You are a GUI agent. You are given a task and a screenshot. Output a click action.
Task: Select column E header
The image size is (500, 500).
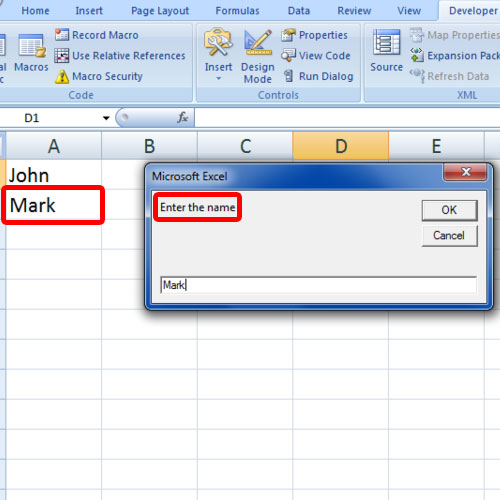(436, 146)
